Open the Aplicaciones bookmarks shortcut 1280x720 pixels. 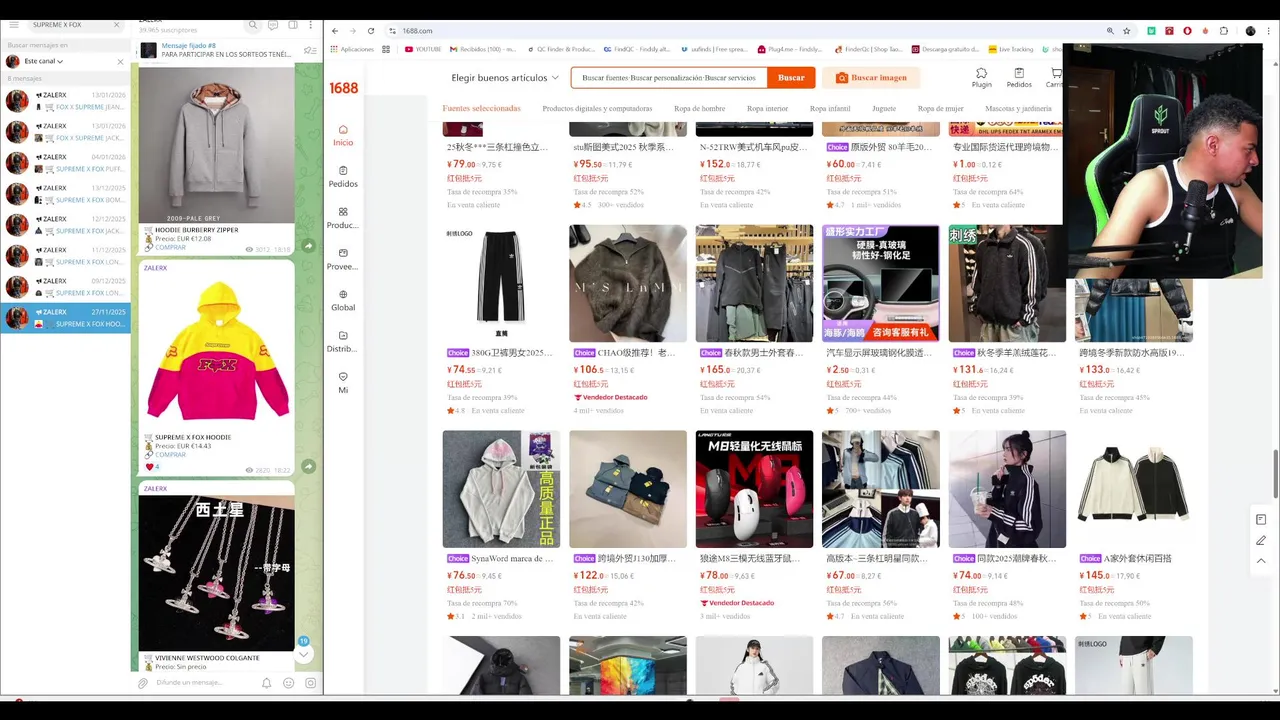click(352, 49)
